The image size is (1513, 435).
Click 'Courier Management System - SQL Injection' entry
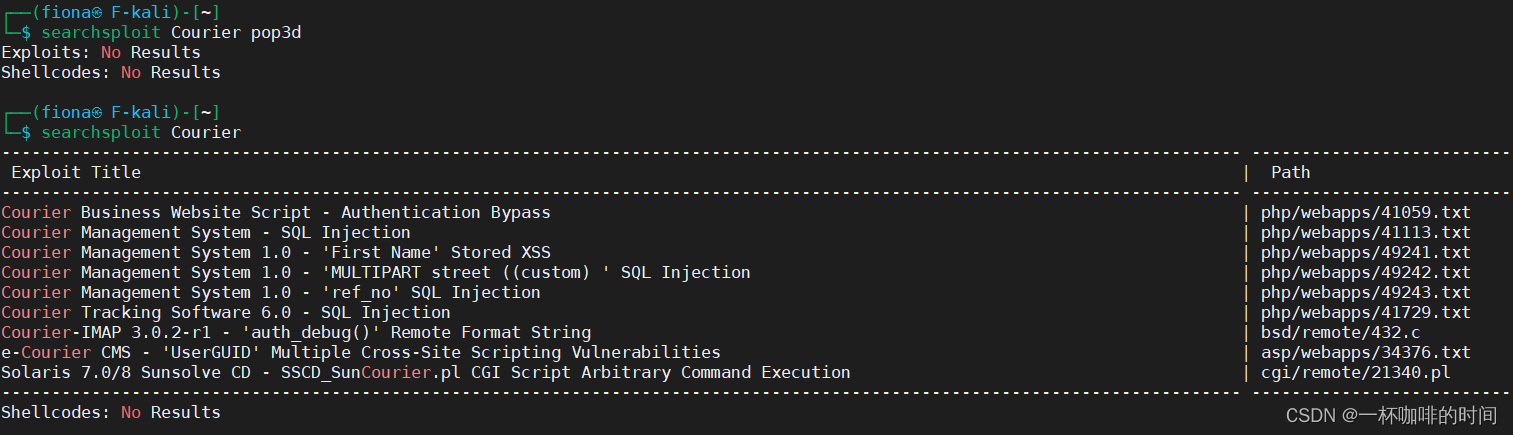206,232
